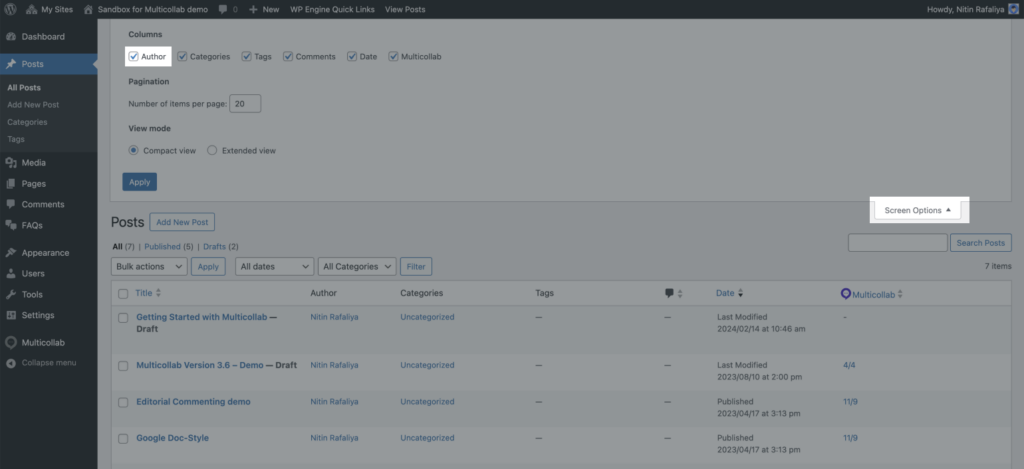Select Google Doc-Style row checkbox
The width and height of the screenshot is (1024, 469).
[x=123, y=439]
